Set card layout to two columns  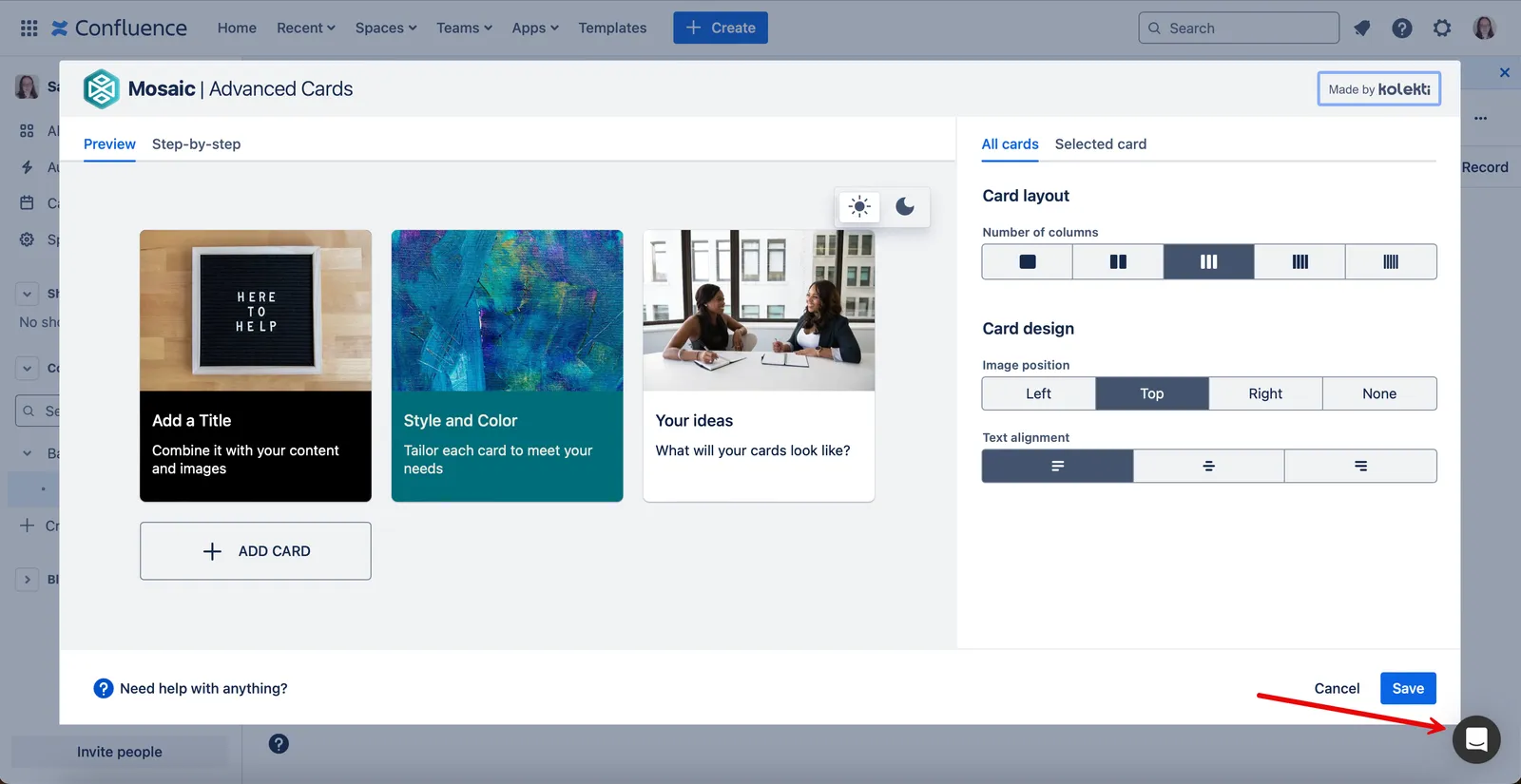point(1118,261)
